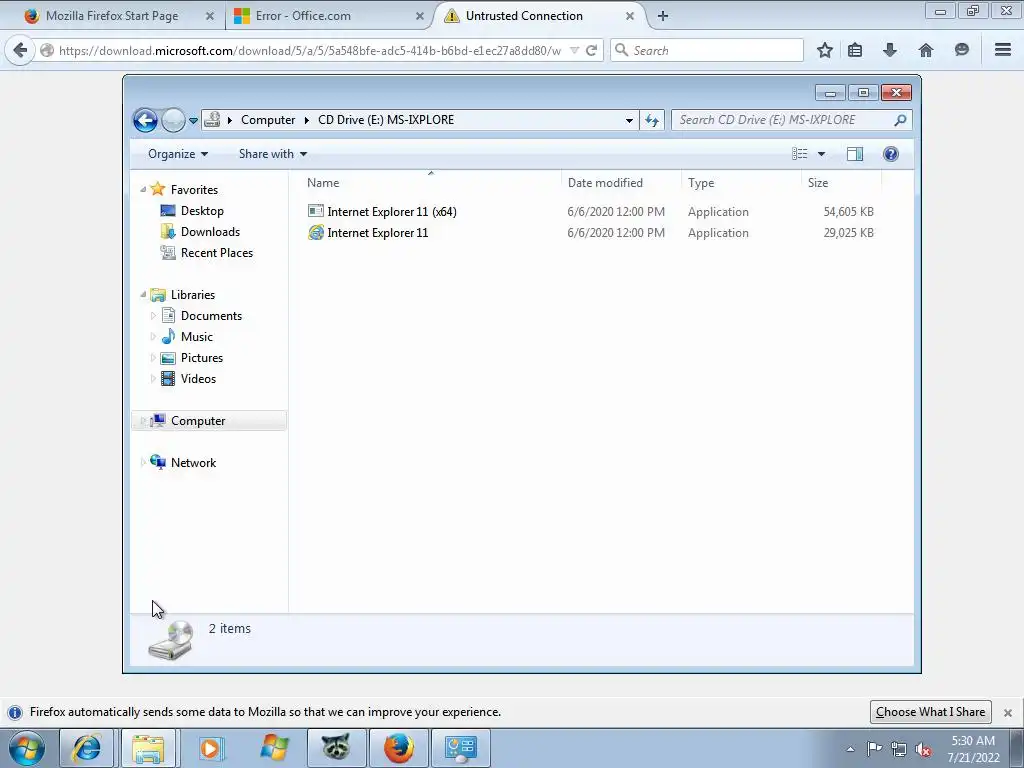Screen dimensions: 1024x768
Task: Expand the Documents library
Action: [x=153, y=316]
